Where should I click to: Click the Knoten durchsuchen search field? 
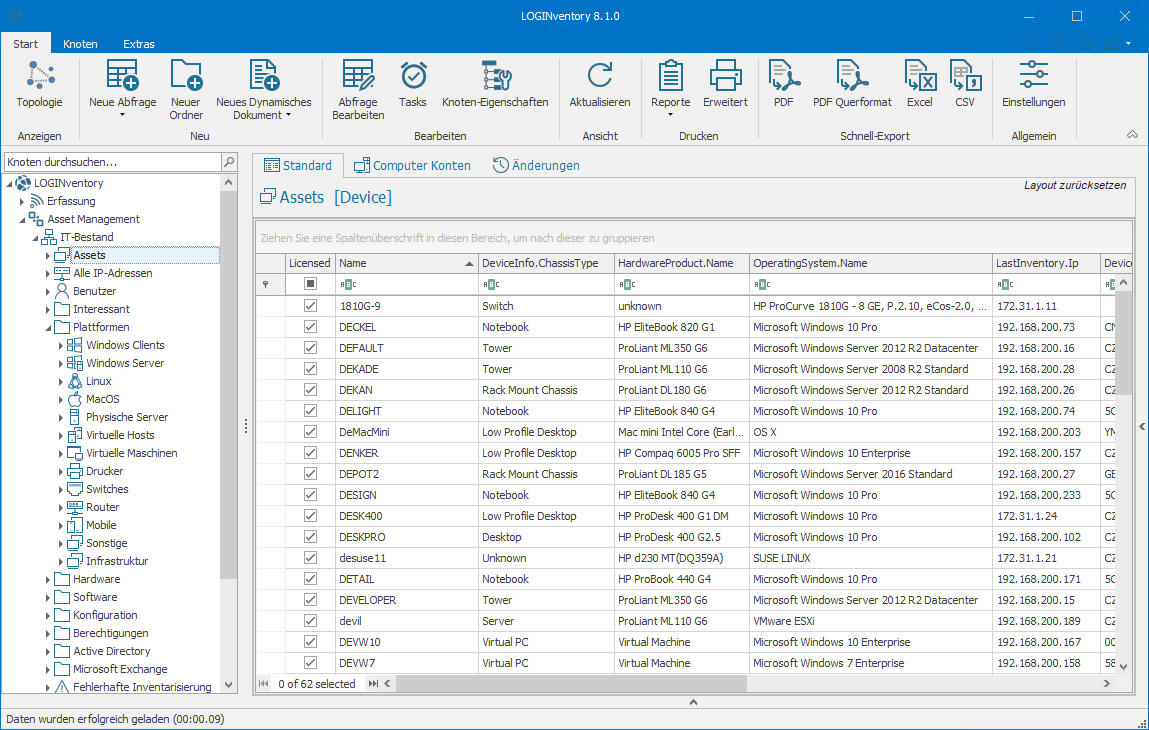point(113,162)
